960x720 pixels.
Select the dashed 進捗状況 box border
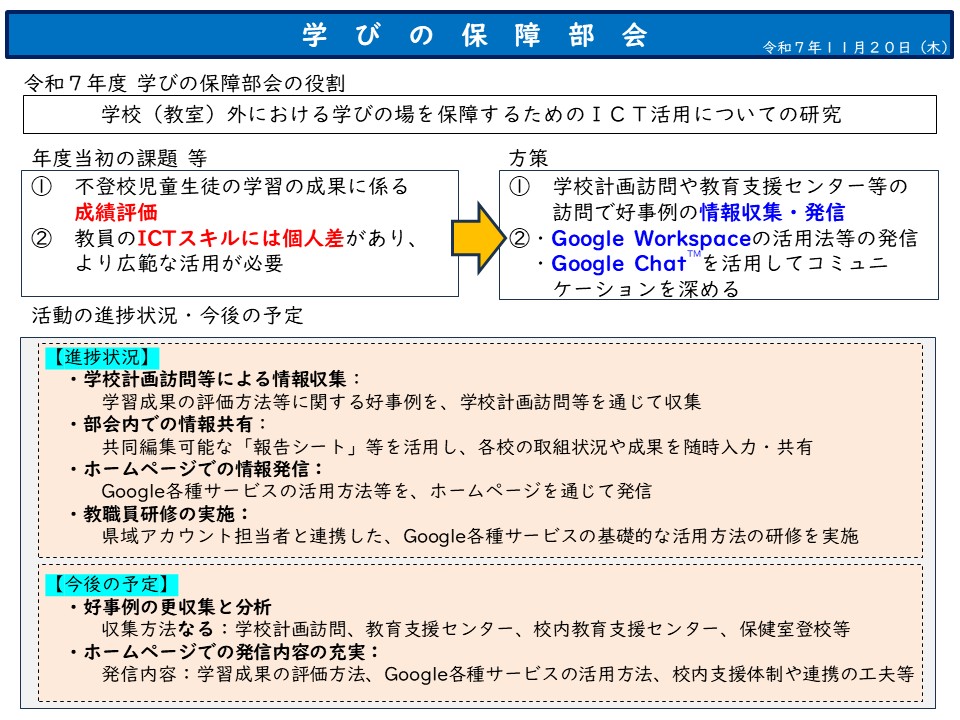click(480, 344)
